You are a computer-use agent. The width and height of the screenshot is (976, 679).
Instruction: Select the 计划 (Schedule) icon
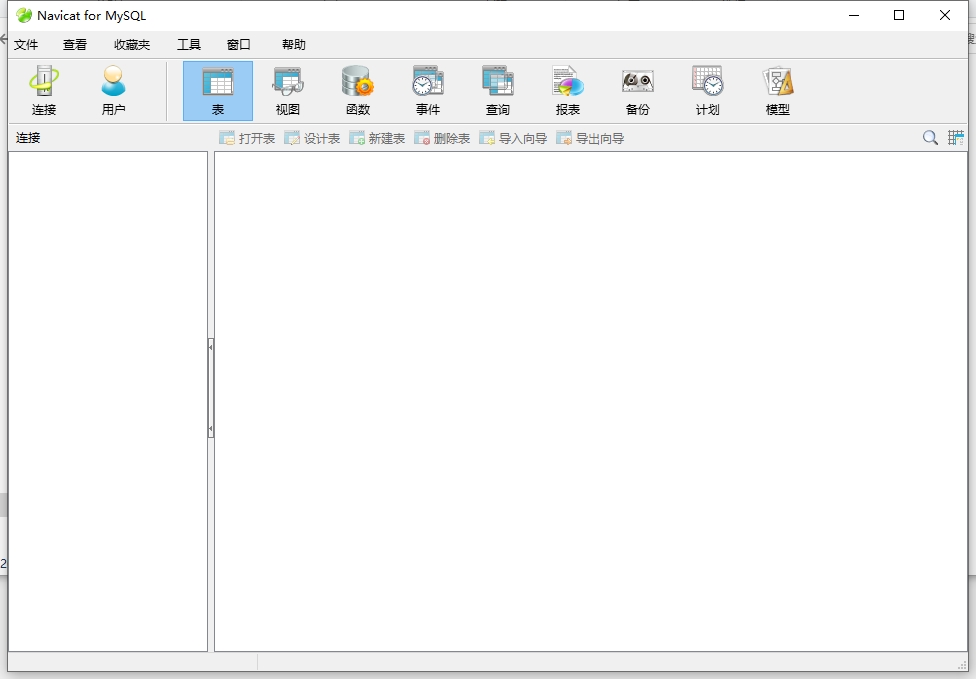(708, 91)
